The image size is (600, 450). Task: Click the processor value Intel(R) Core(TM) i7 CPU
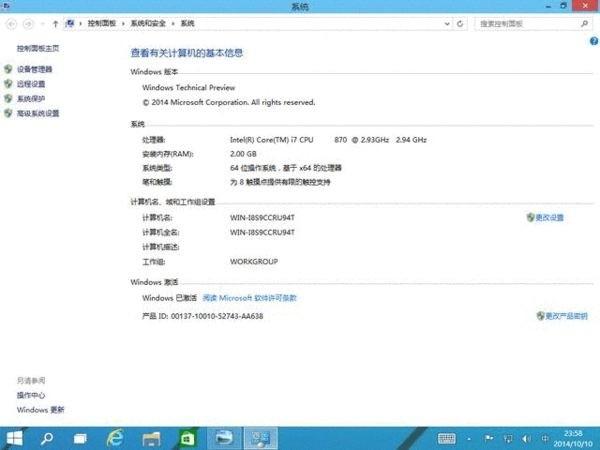pos(272,140)
